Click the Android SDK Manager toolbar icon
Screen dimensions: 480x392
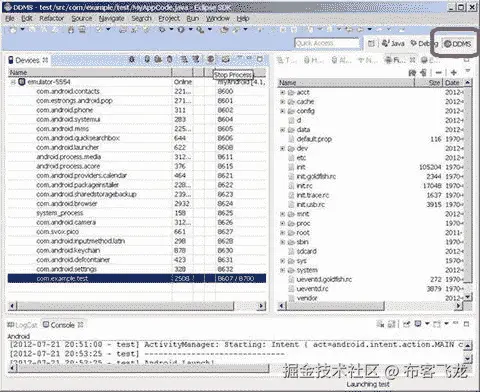click(x=71, y=30)
